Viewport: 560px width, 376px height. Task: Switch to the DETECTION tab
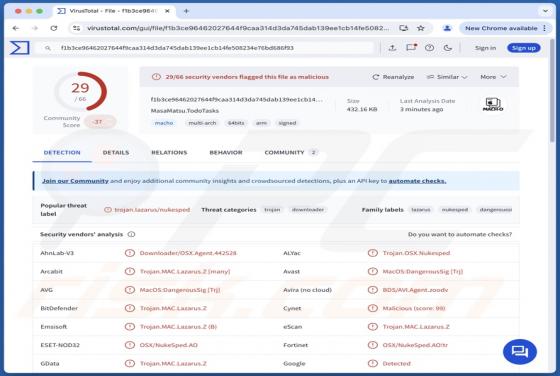(62, 152)
